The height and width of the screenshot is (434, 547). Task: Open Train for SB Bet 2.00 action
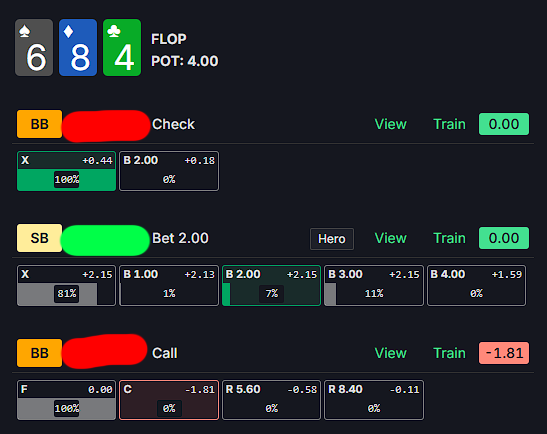pyautogui.click(x=449, y=238)
